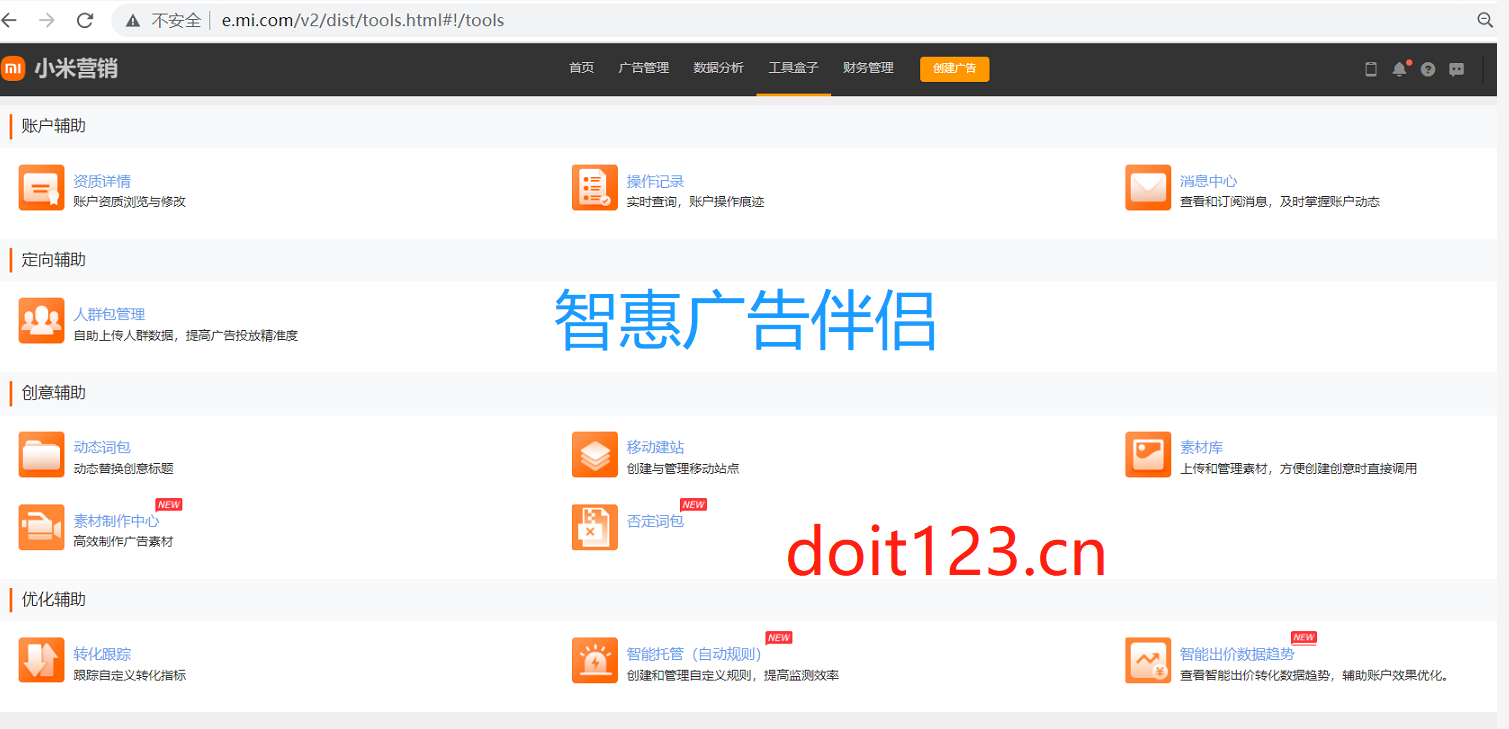Click the 动态词包 folder icon
Screen dimensions: 1509x729
click(41, 455)
